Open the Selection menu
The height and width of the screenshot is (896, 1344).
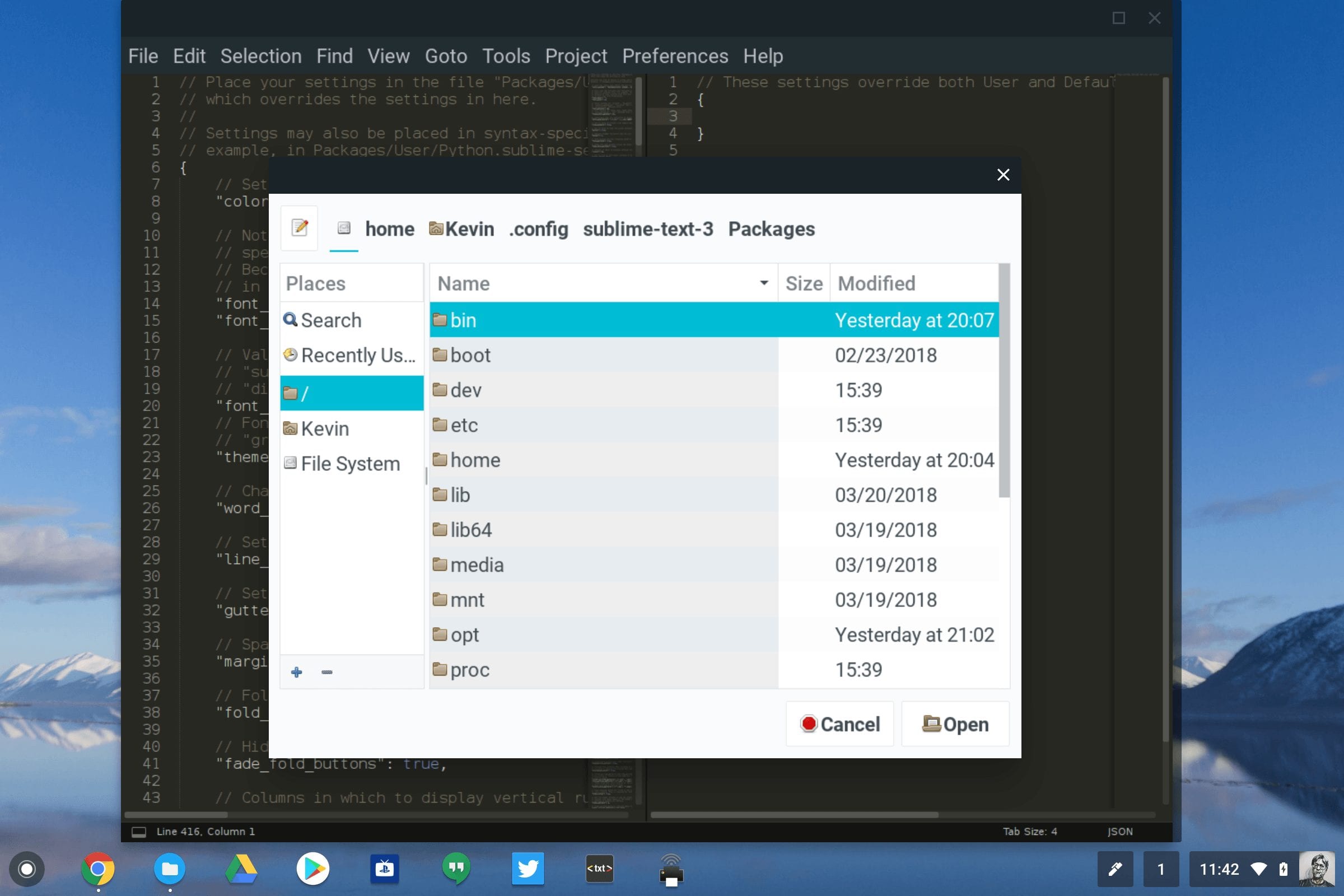point(261,56)
